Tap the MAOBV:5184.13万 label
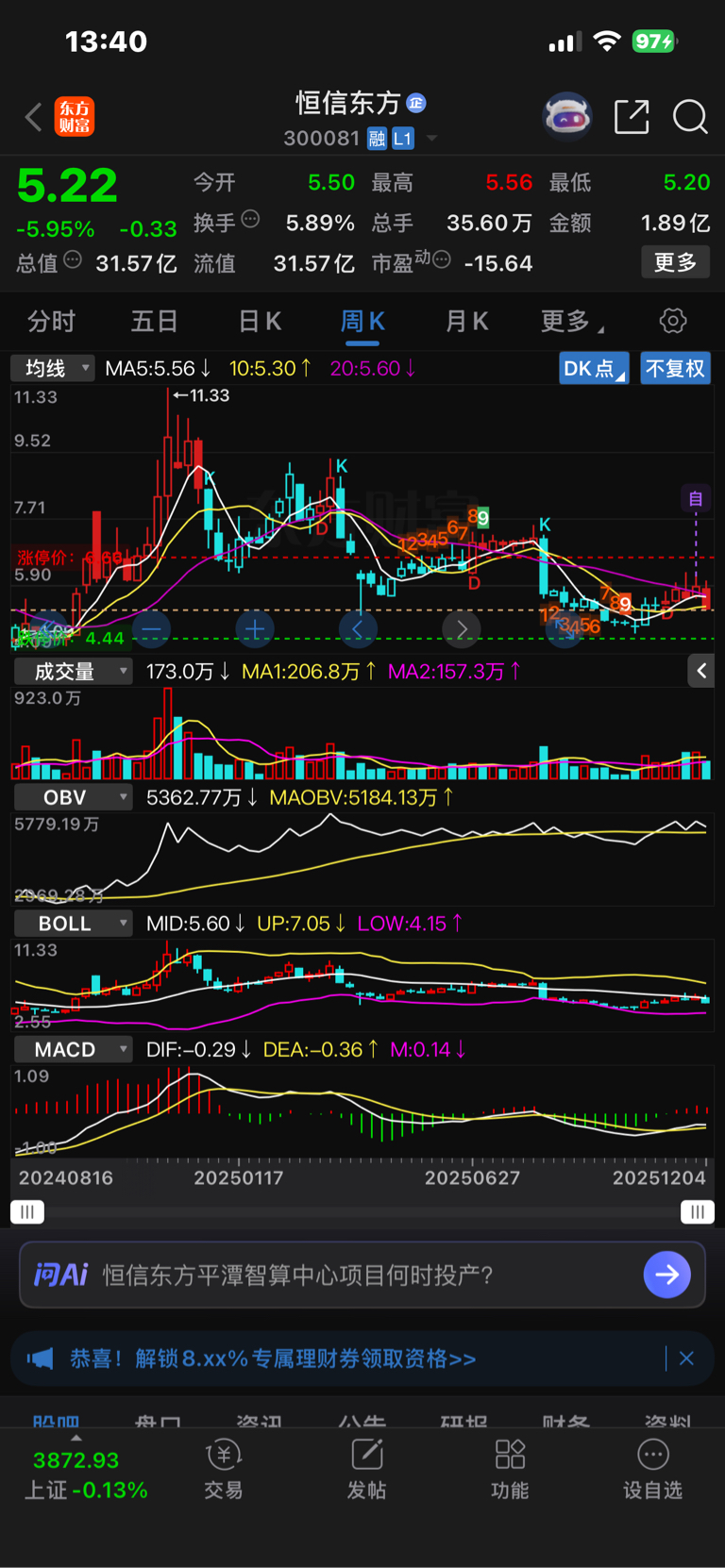The height and width of the screenshot is (1568, 725). (x=362, y=797)
